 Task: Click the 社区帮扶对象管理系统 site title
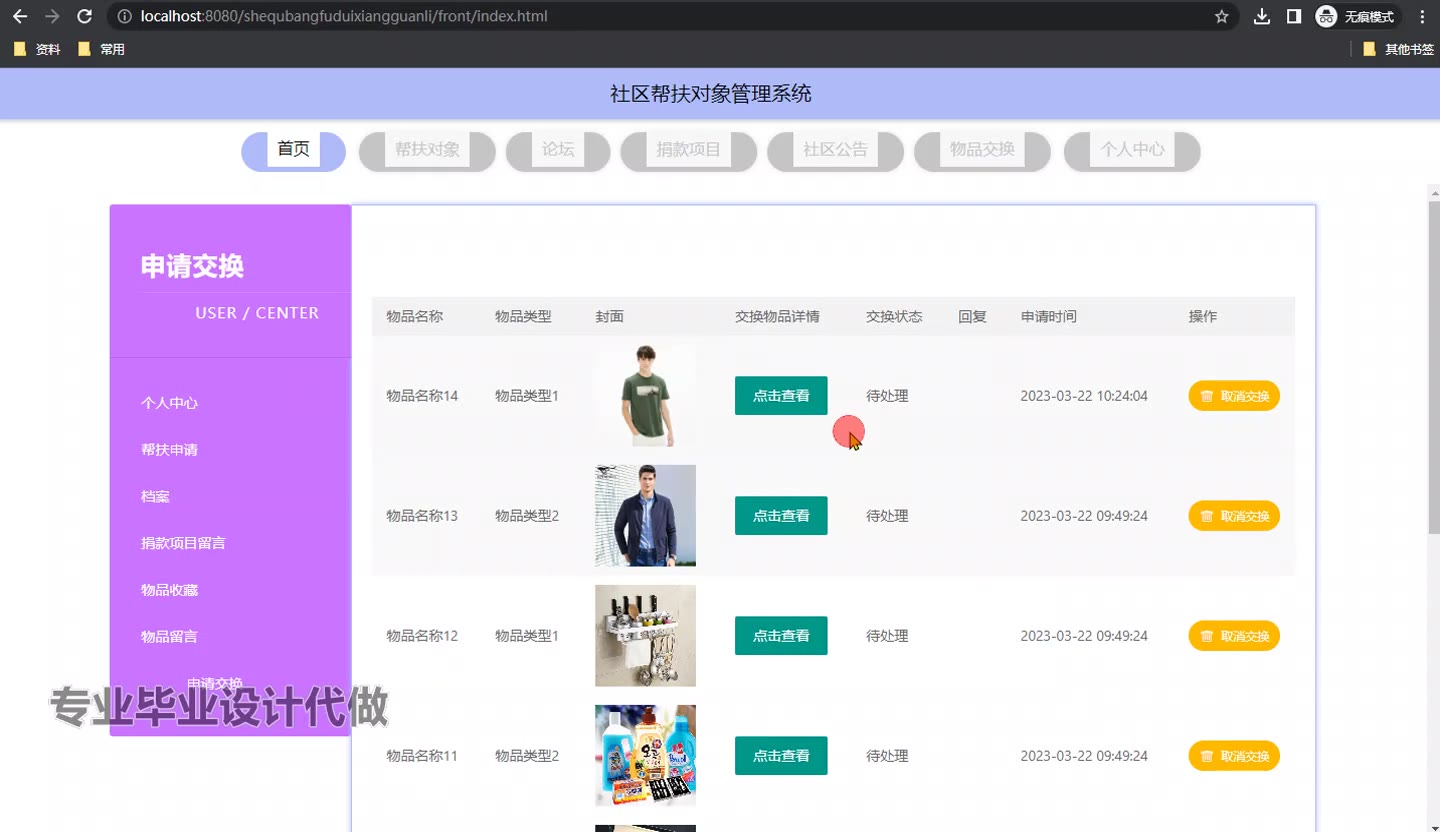(x=711, y=94)
